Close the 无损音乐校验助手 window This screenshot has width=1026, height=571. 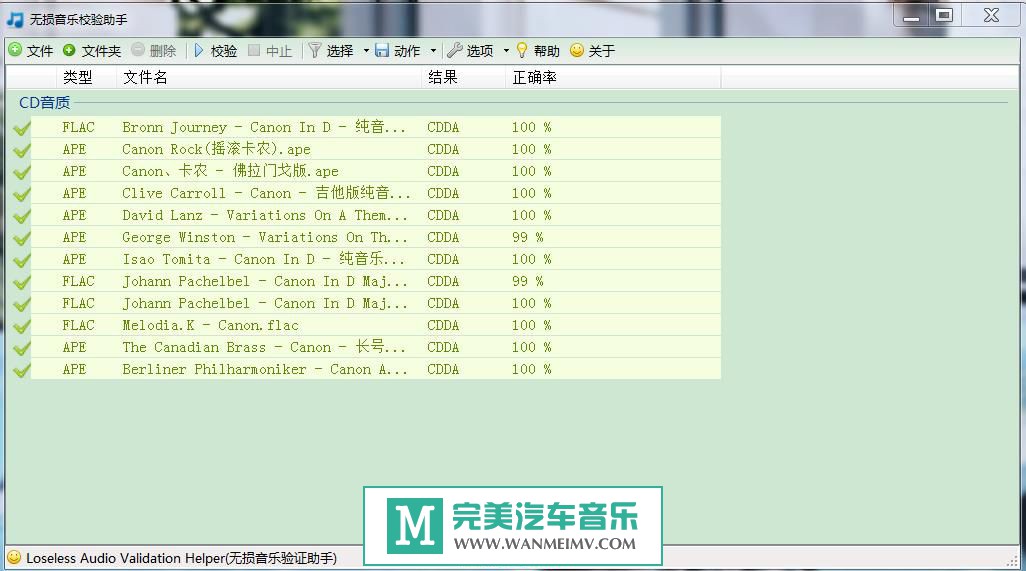(991, 16)
